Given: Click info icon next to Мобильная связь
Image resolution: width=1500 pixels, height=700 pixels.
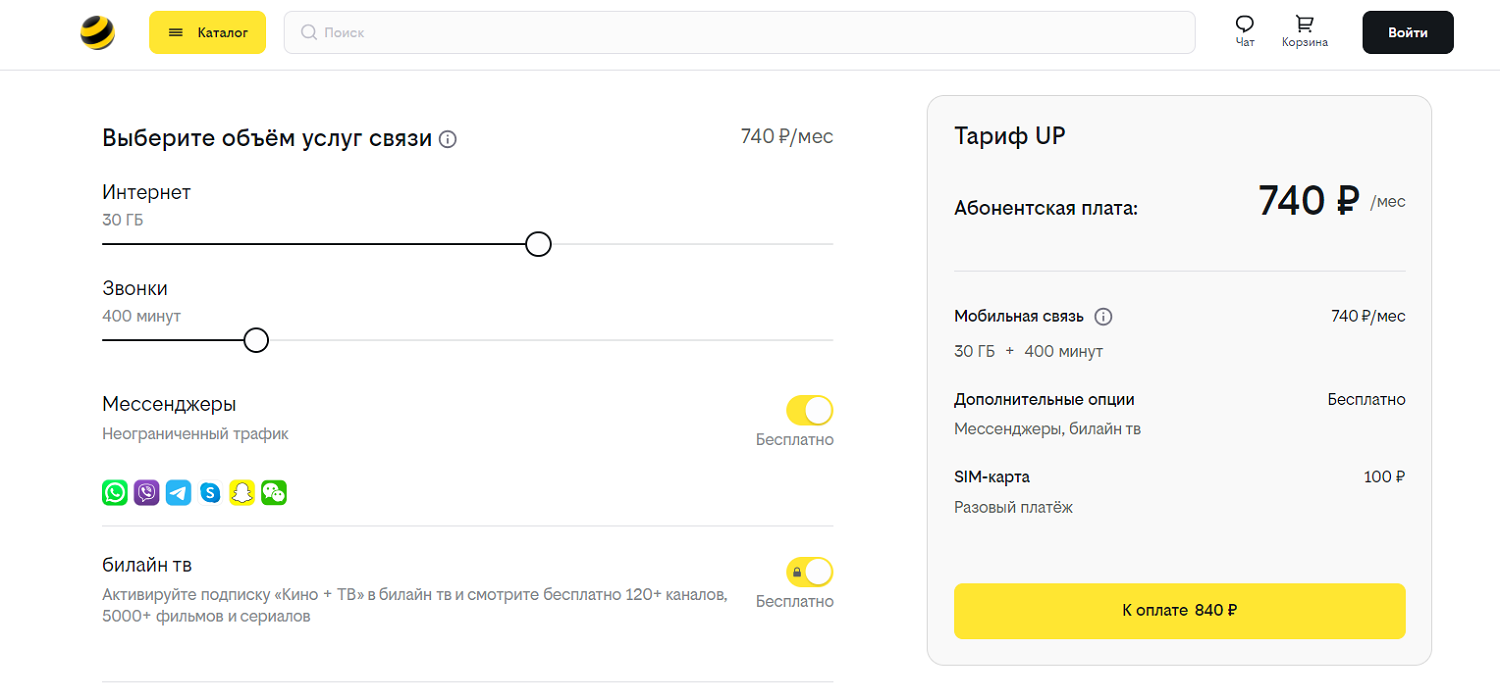Looking at the screenshot, I should pyautogui.click(x=1103, y=317).
